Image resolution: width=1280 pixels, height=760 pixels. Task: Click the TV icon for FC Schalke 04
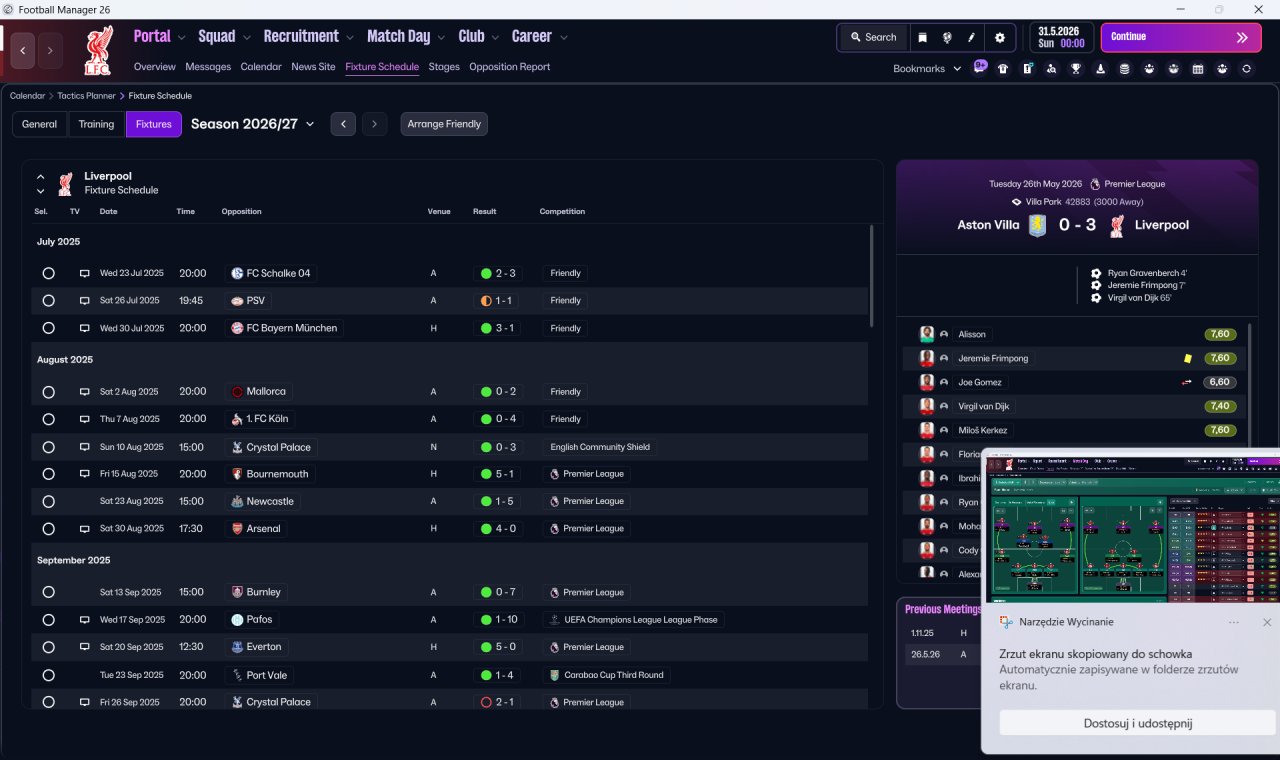[x=85, y=273]
